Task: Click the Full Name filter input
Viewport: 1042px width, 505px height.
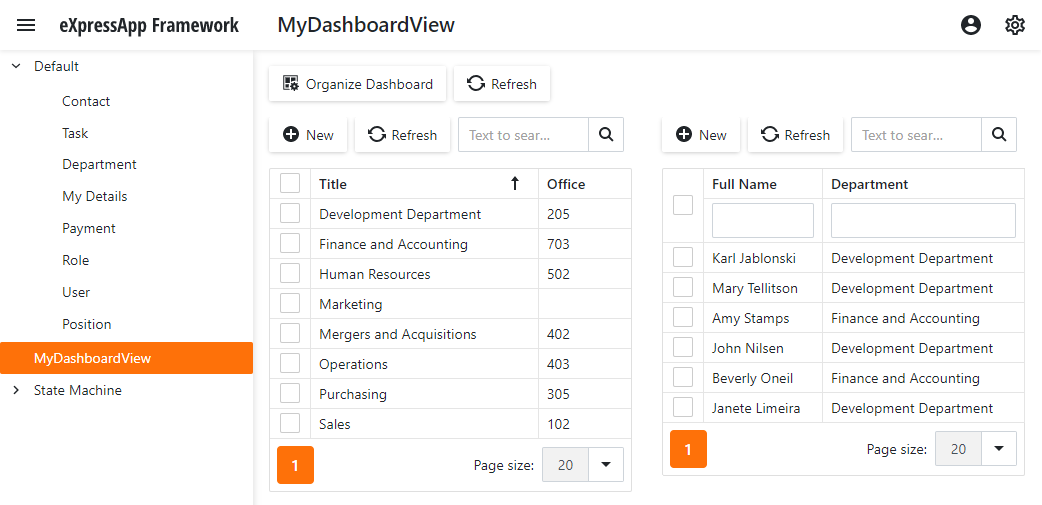Action: tap(763, 221)
